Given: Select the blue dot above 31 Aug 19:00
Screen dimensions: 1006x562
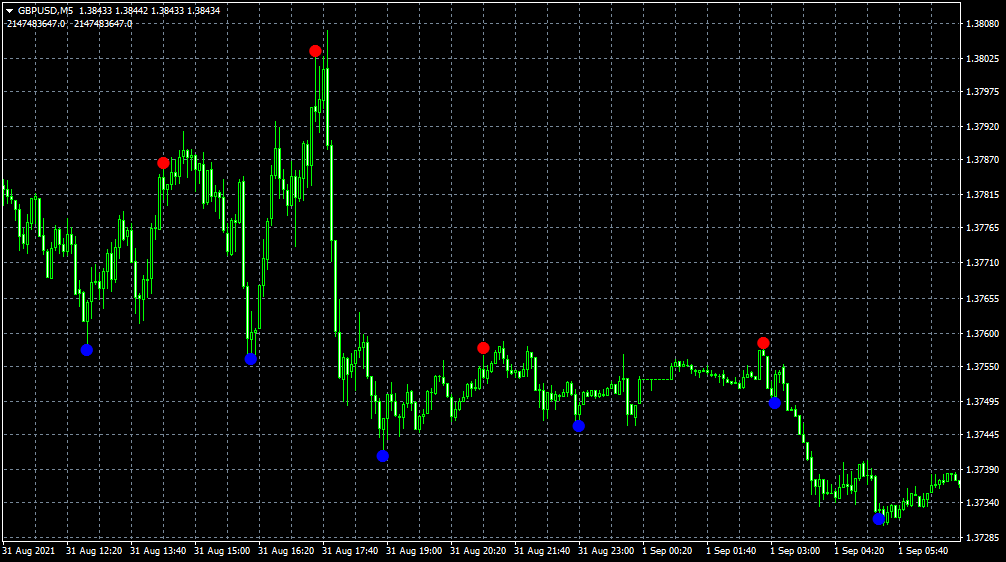Looking at the screenshot, I should click(x=383, y=456).
